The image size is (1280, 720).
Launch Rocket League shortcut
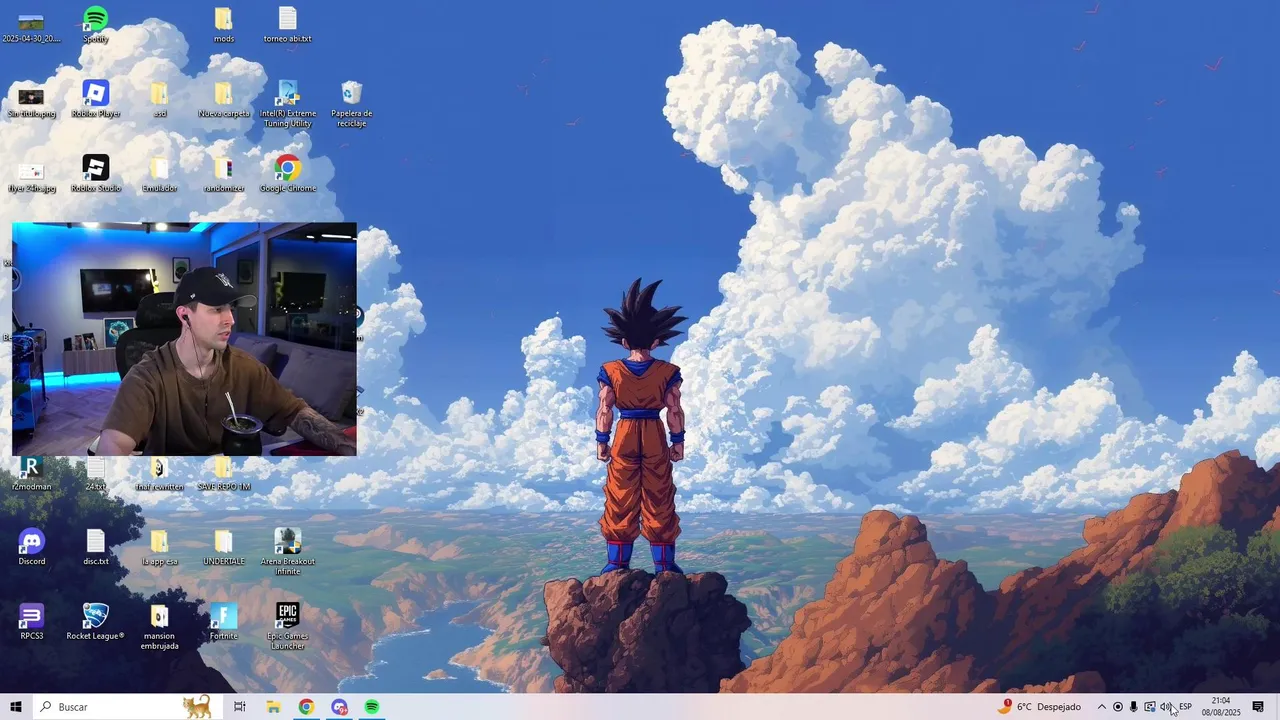pos(95,622)
